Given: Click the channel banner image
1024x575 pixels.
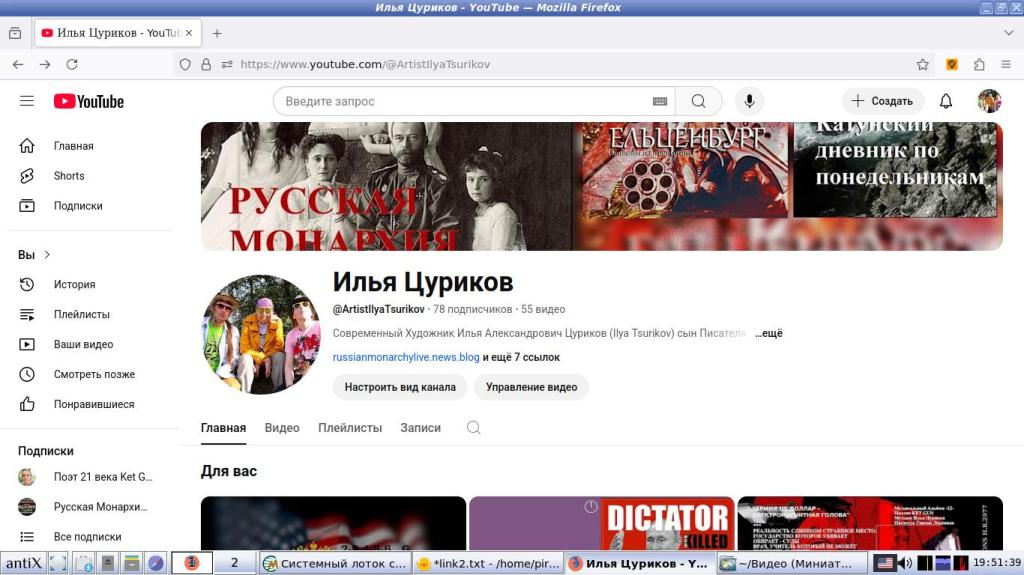Looking at the screenshot, I should [x=602, y=186].
